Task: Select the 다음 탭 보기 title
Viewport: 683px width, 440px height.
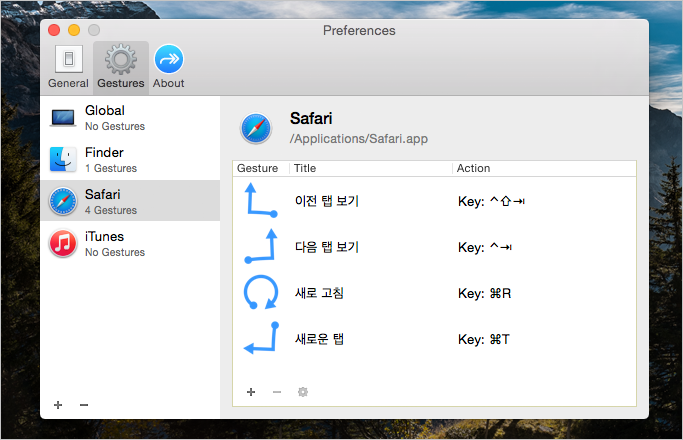Action: (x=327, y=247)
